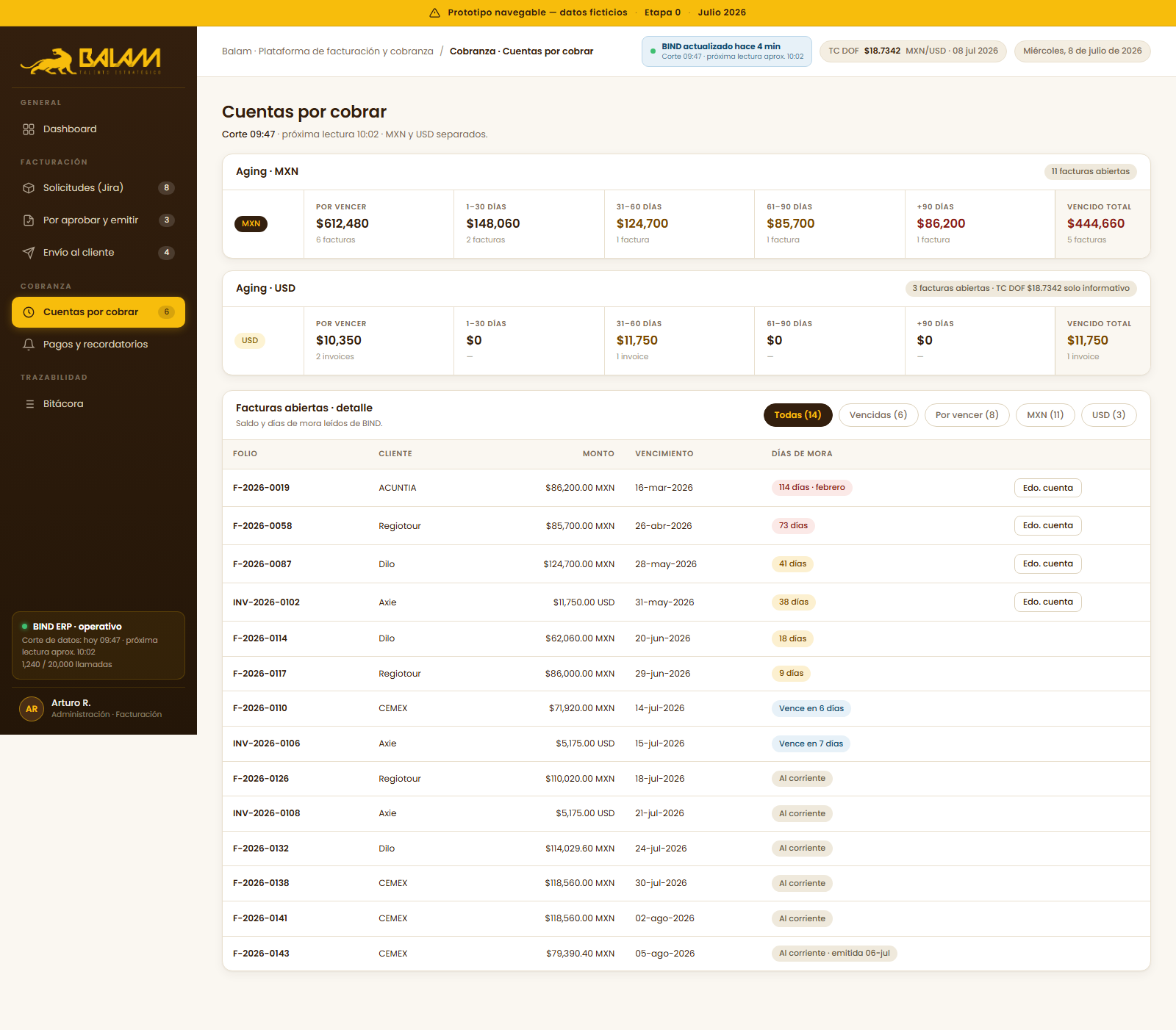1176x1030 pixels.
Task: Open Edo. cuenta for F-2026-0058
Action: click(1048, 525)
